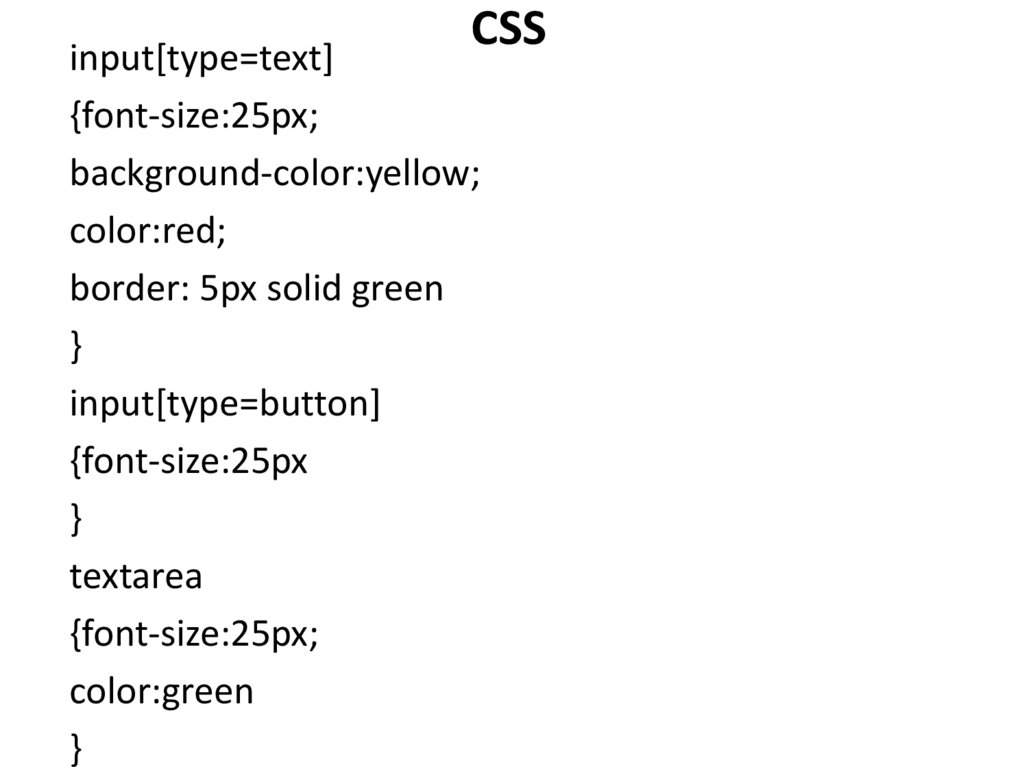
Task: Select green in the border line
Action: [x=397, y=290]
